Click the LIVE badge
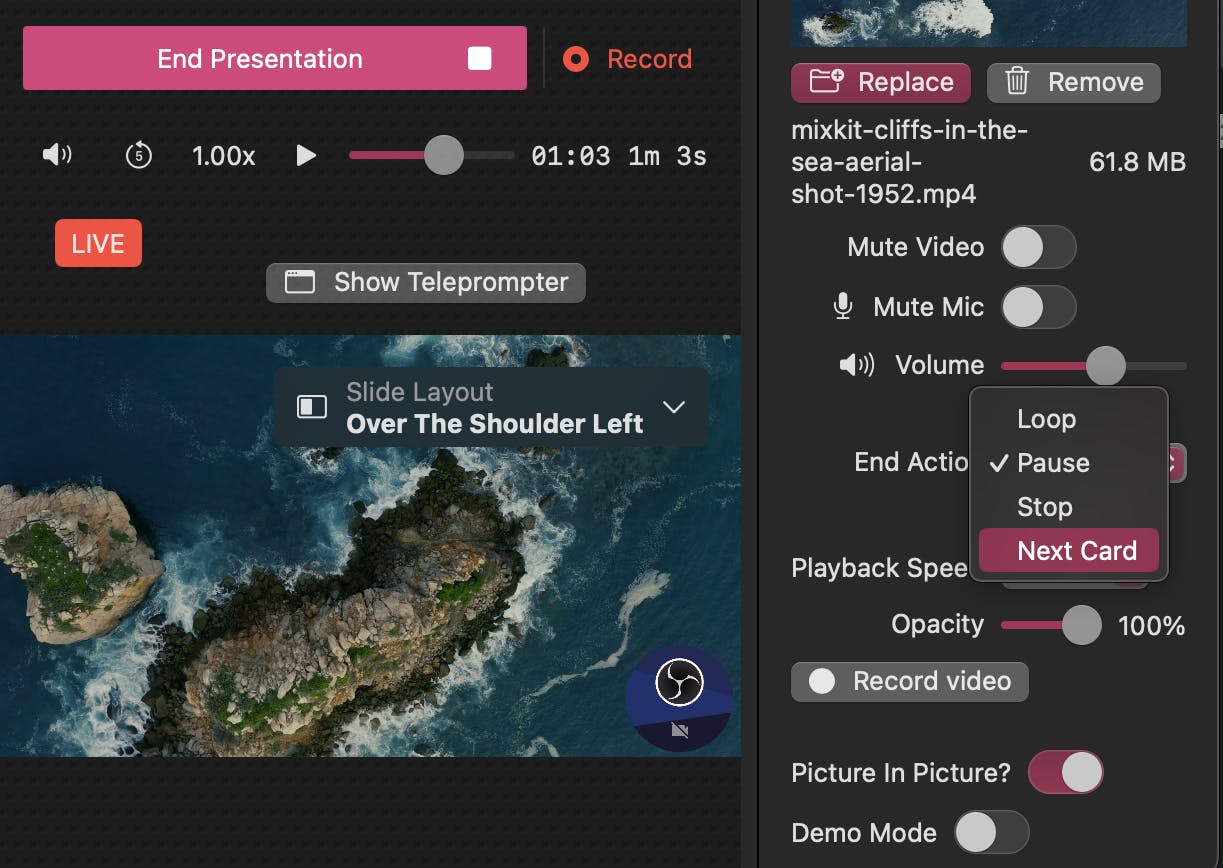 click(98, 244)
